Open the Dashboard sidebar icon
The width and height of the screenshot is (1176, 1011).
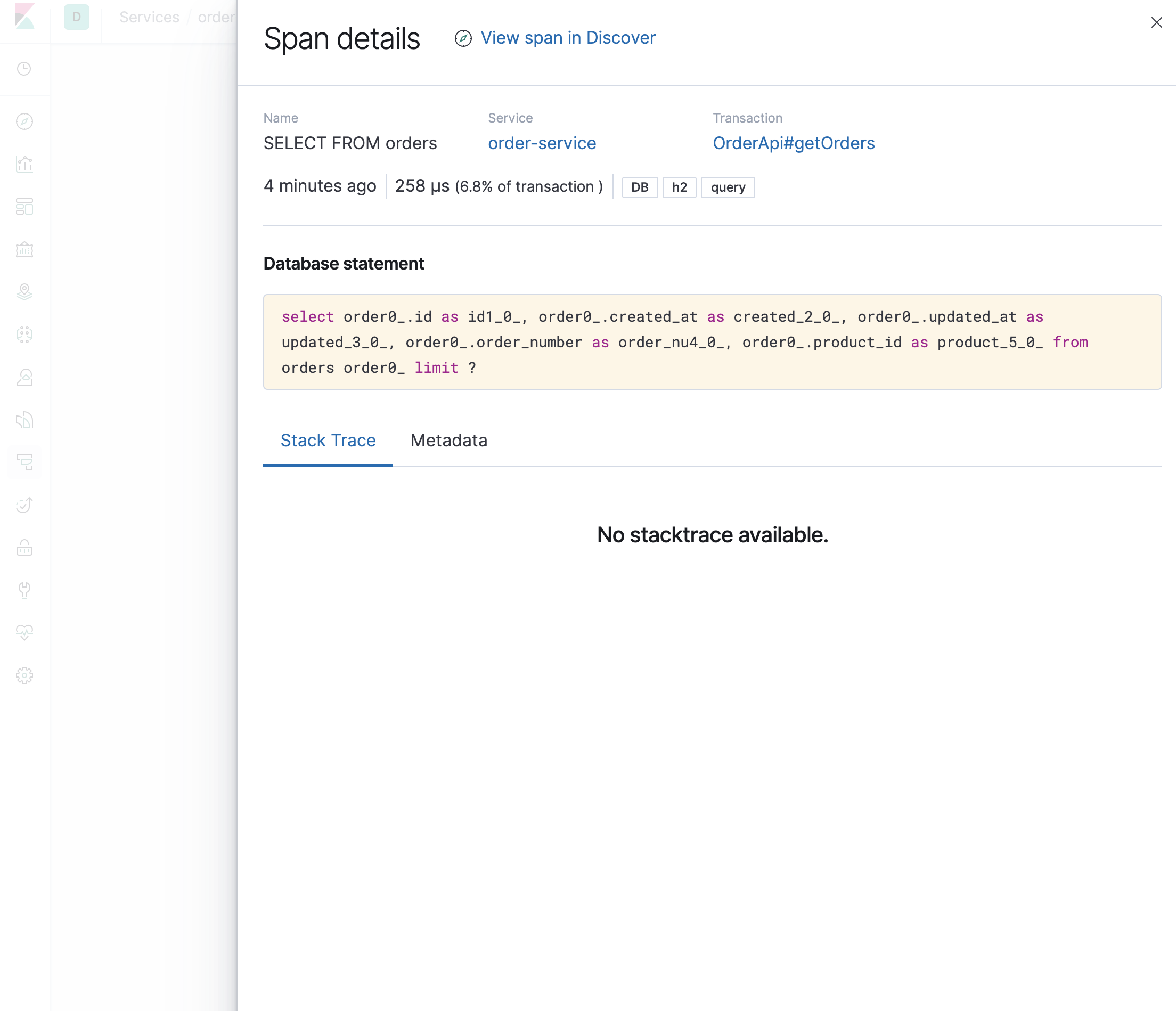(24, 207)
